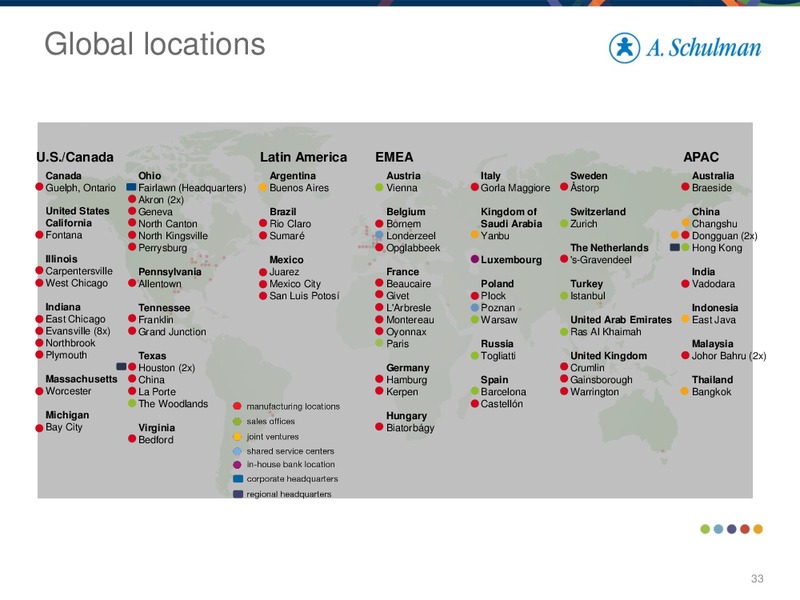
Task: Click the green sales offices legend dot
Action: [x=237, y=421]
